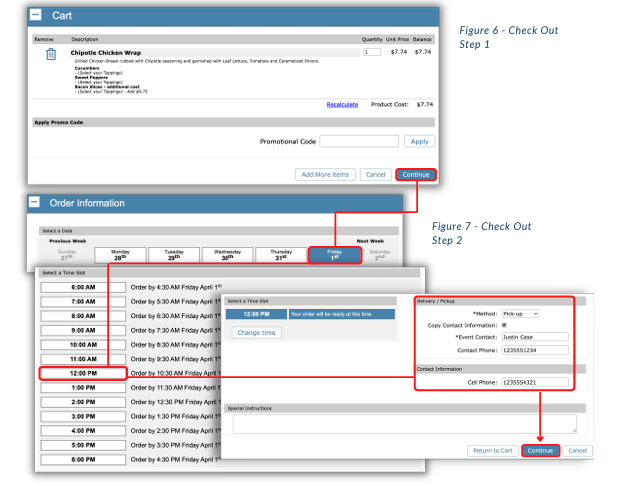
Task: Choose the 12:00 PM time slot
Action: 83,373
